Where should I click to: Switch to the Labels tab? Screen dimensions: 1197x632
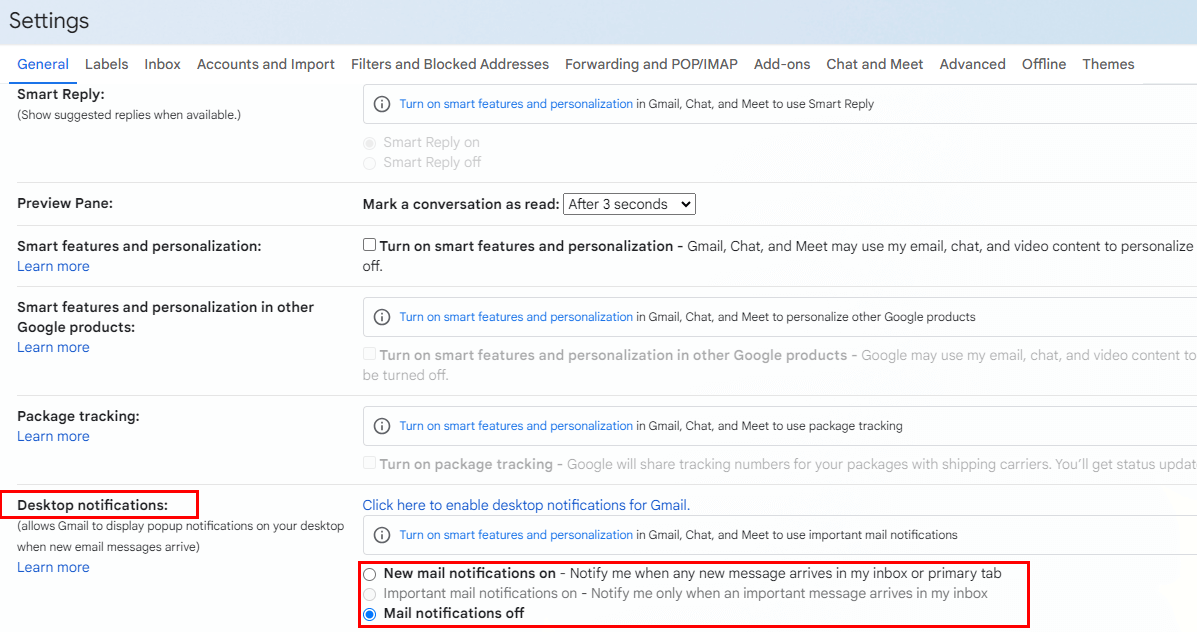click(x=106, y=64)
